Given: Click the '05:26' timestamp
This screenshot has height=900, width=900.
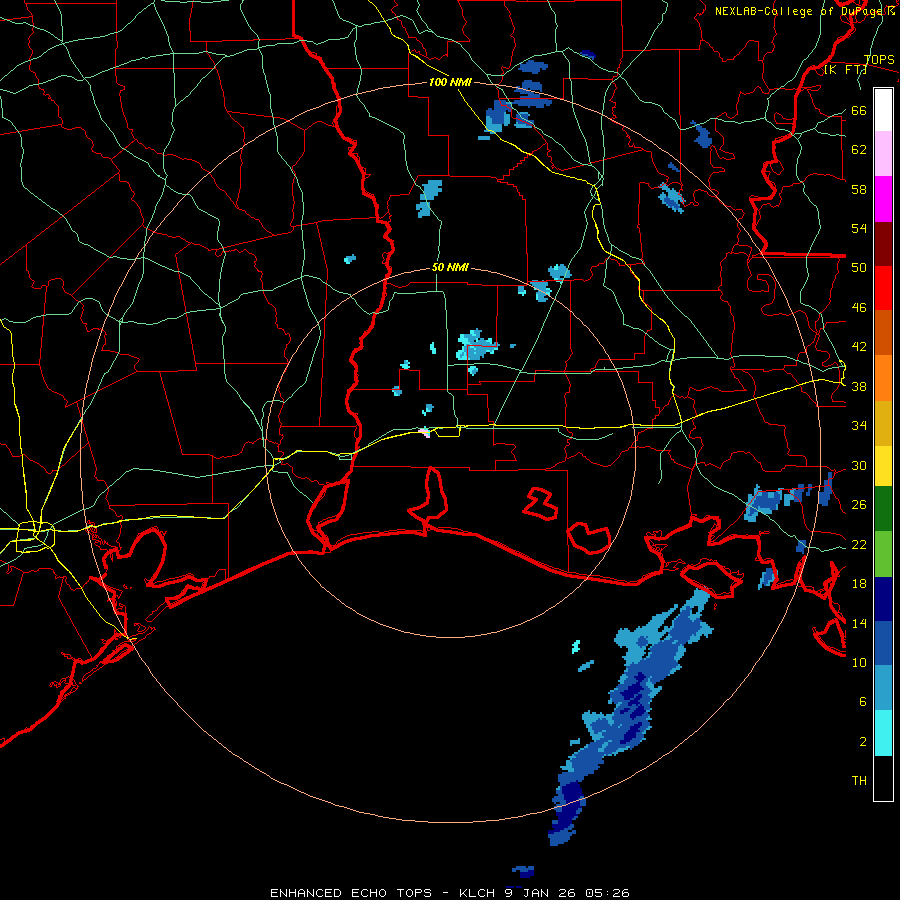Looking at the screenshot, I should point(607,893).
